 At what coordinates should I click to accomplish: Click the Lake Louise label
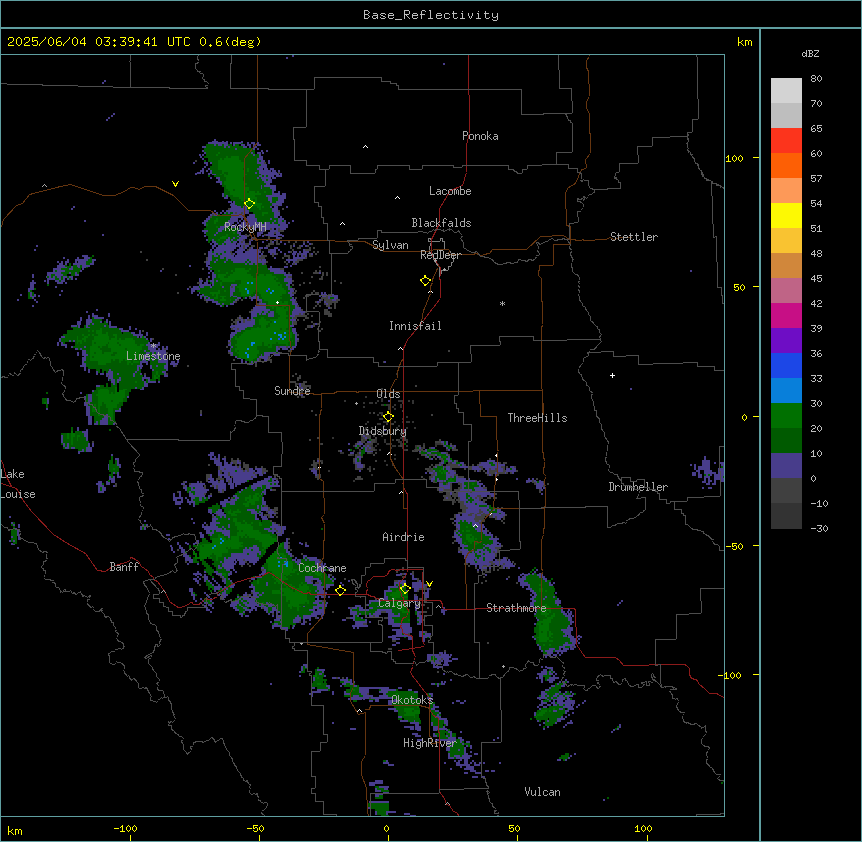coord(18,484)
